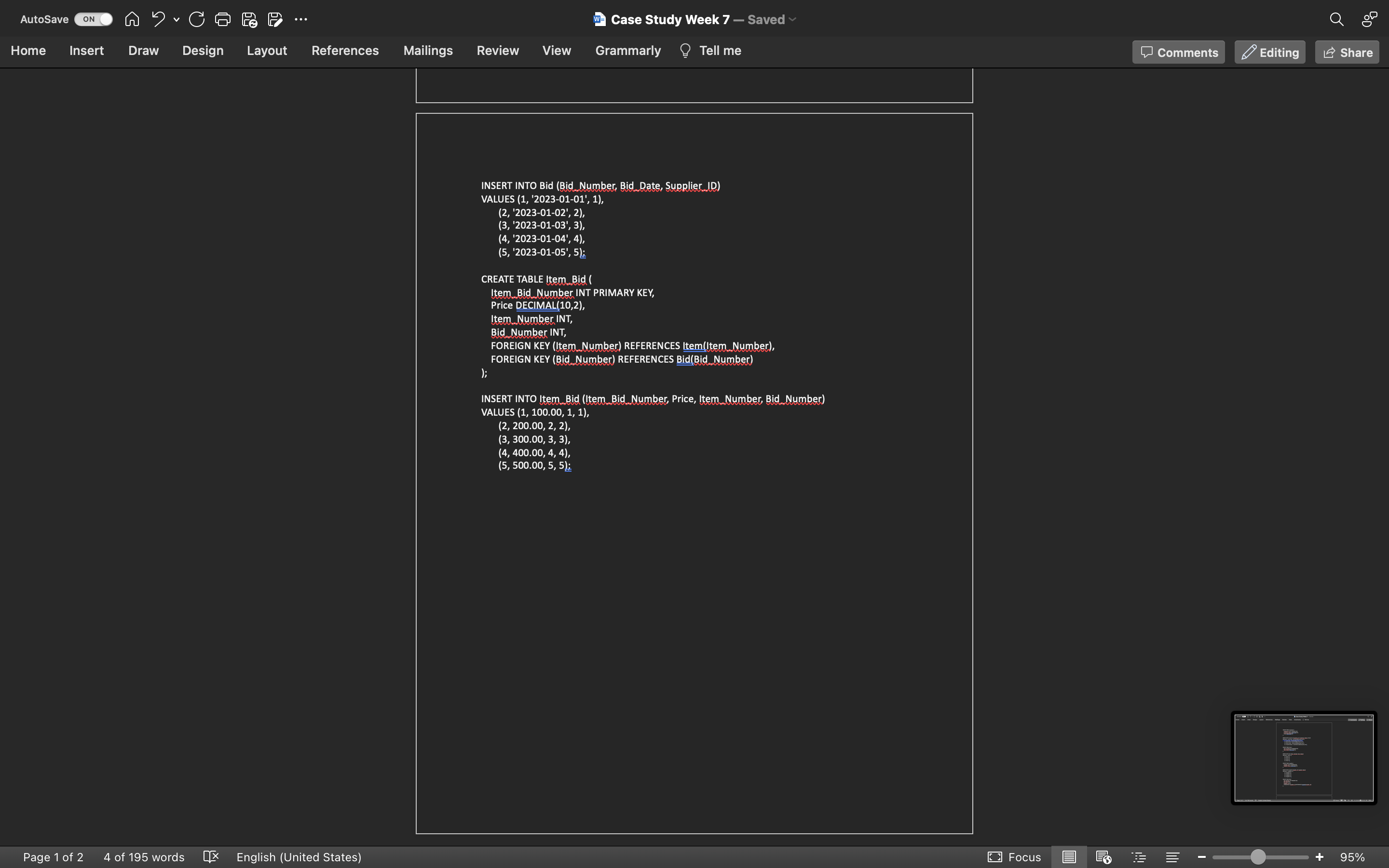Click the Redo/Repeat arrow icon
The height and width of the screenshot is (868, 1389).
point(196,19)
